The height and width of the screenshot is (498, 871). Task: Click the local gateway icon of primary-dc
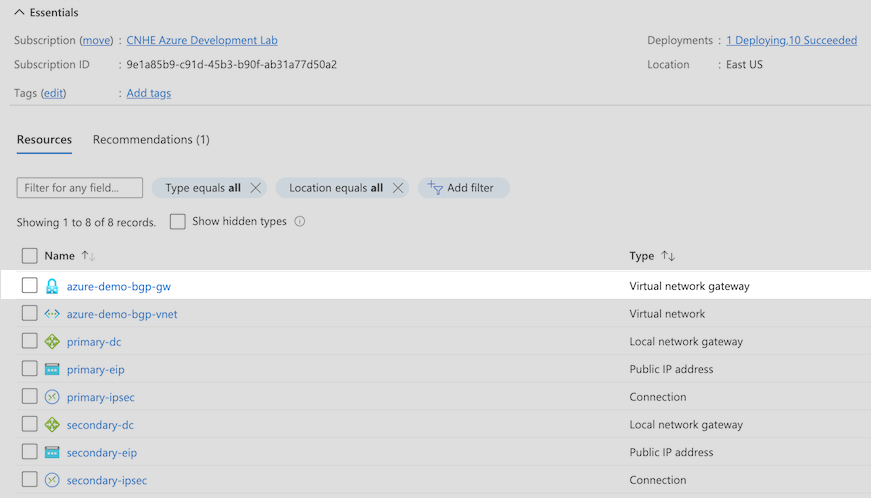[x=52, y=341]
